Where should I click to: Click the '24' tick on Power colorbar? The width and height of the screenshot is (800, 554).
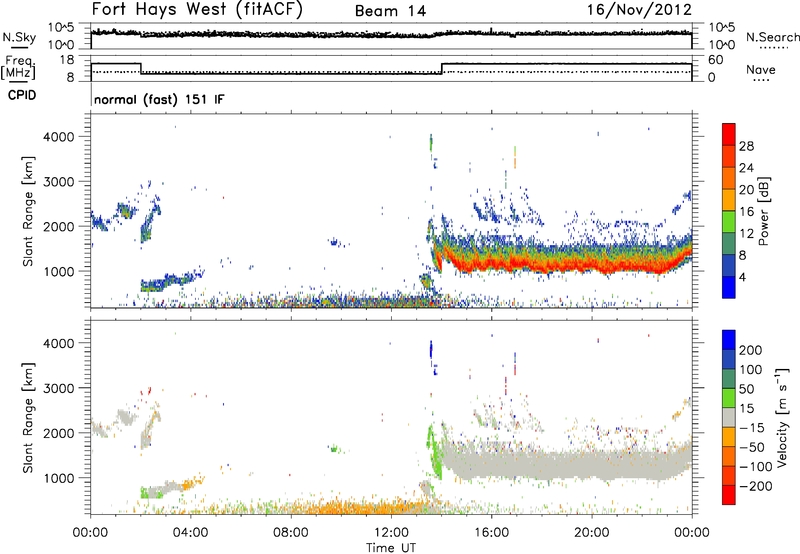[746, 168]
